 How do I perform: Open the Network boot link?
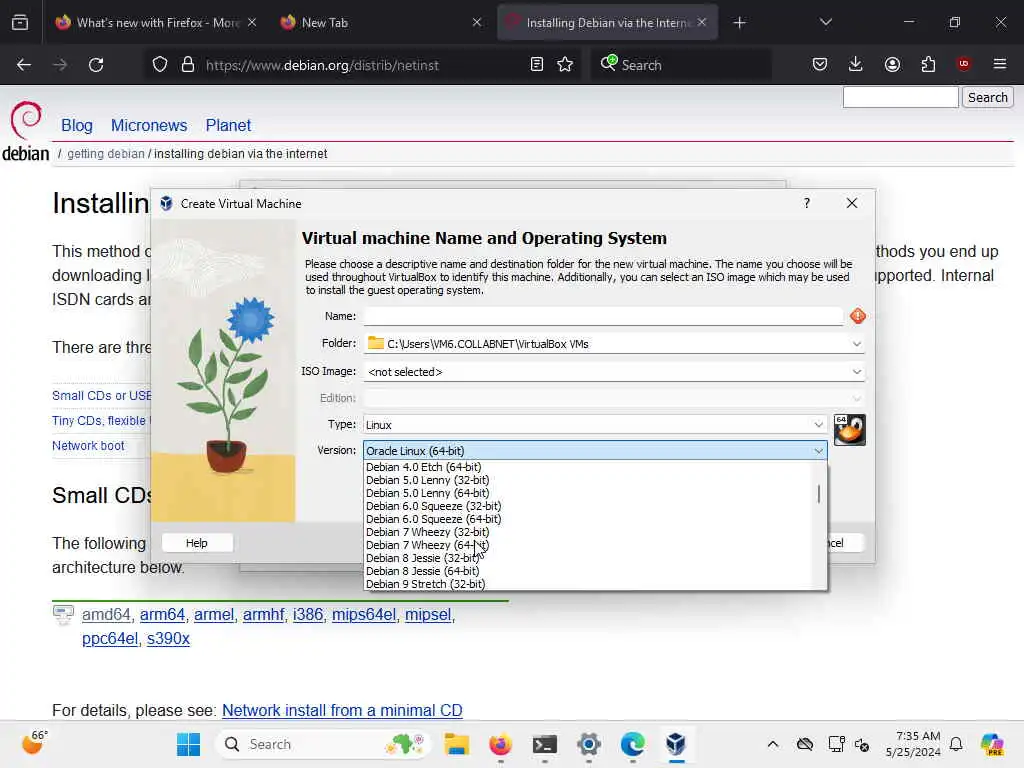[88, 445]
